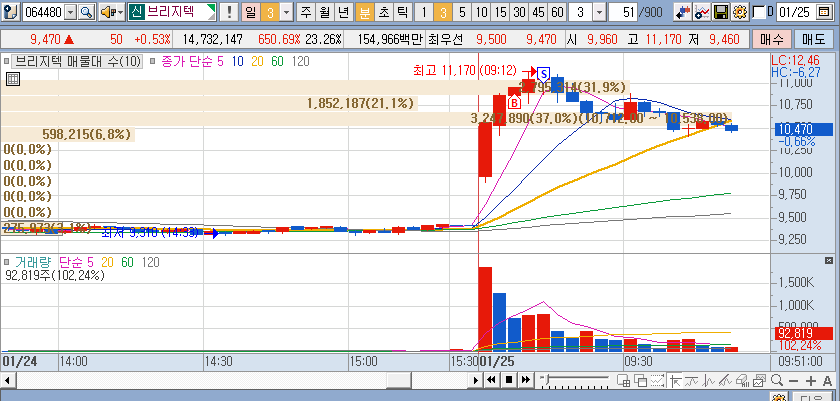Image resolution: width=840 pixels, height=401 pixels.
Task: Select the 틱 (tick) chart period
Action: coord(403,12)
